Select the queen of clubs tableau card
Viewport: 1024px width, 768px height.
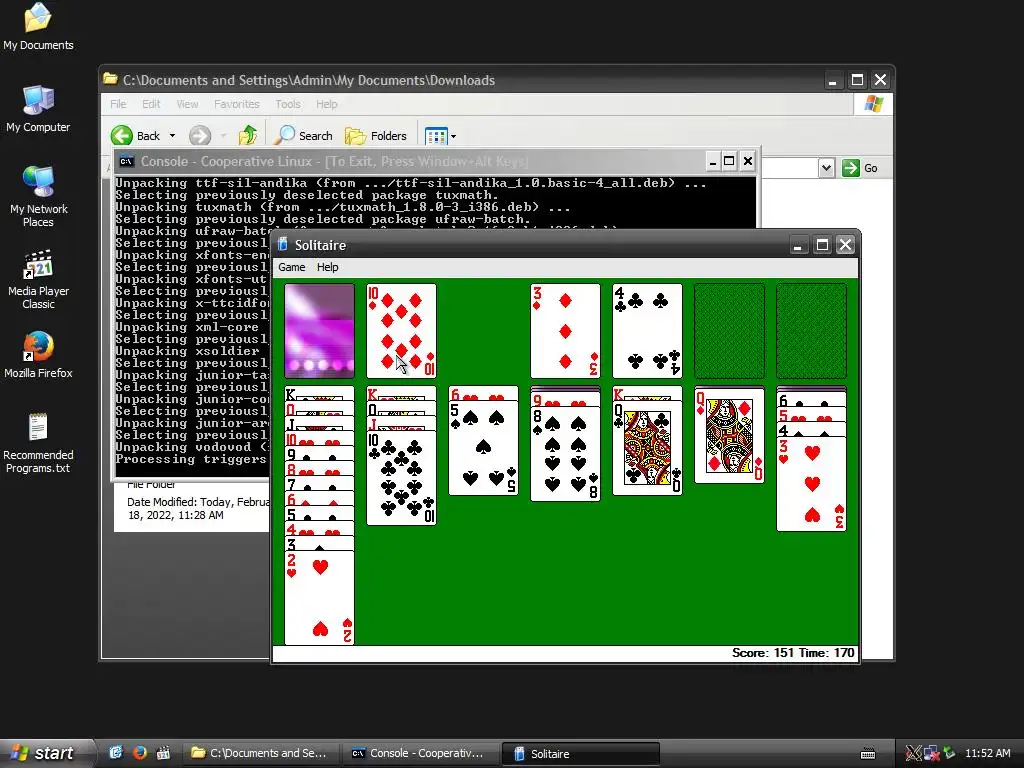[647, 448]
